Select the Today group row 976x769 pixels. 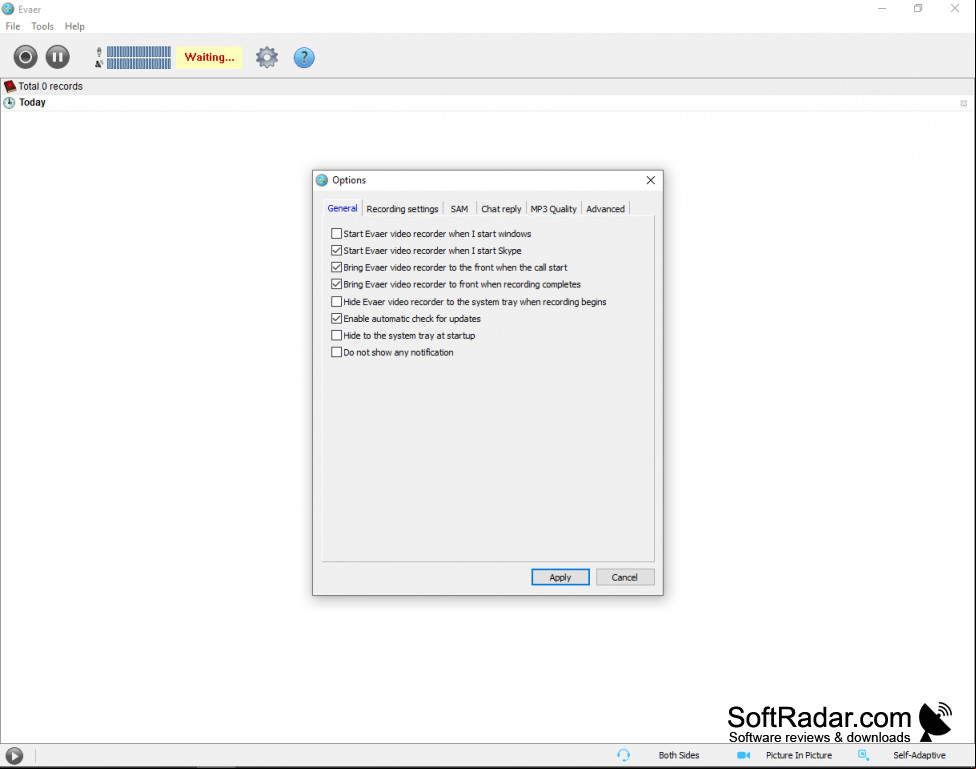[x=487, y=103]
